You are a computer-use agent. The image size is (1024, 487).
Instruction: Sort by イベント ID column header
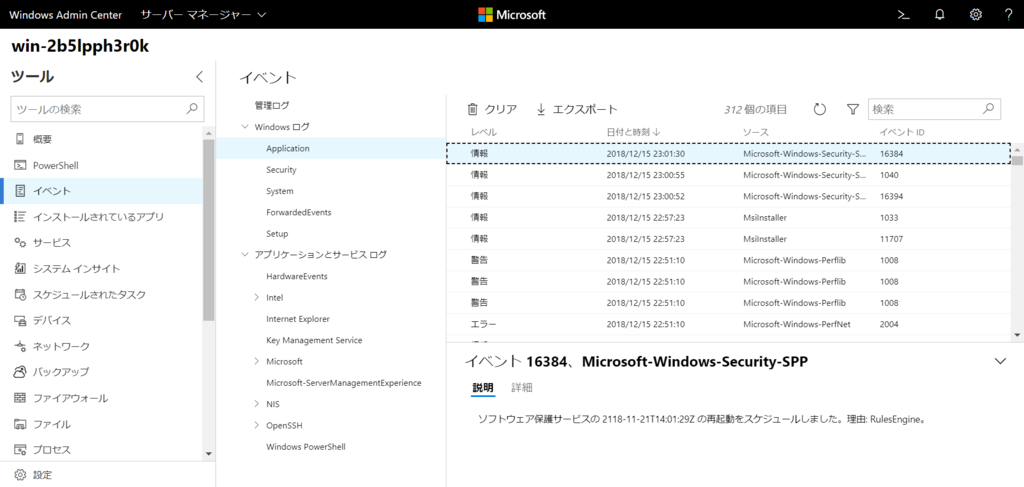coord(902,132)
